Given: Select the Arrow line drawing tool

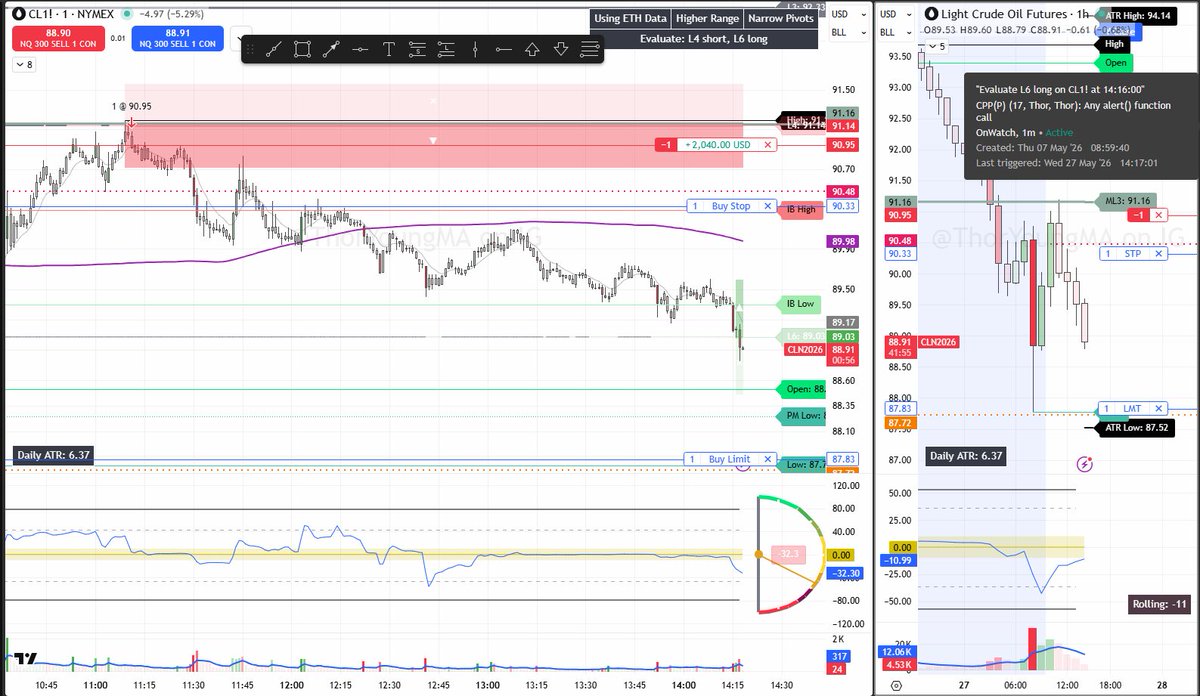Looking at the screenshot, I should click(331, 49).
